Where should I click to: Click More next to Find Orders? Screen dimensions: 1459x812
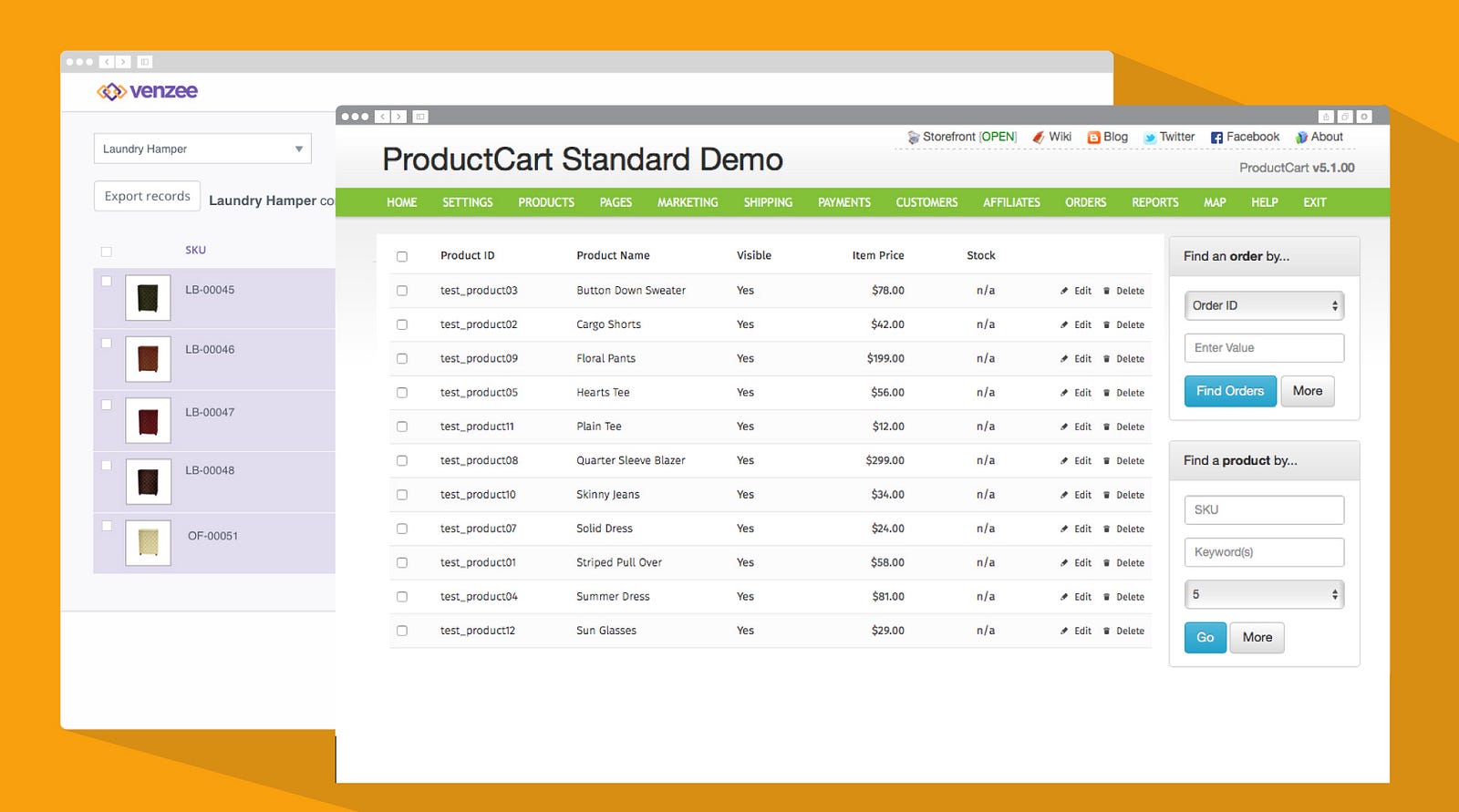tap(1308, 391)
